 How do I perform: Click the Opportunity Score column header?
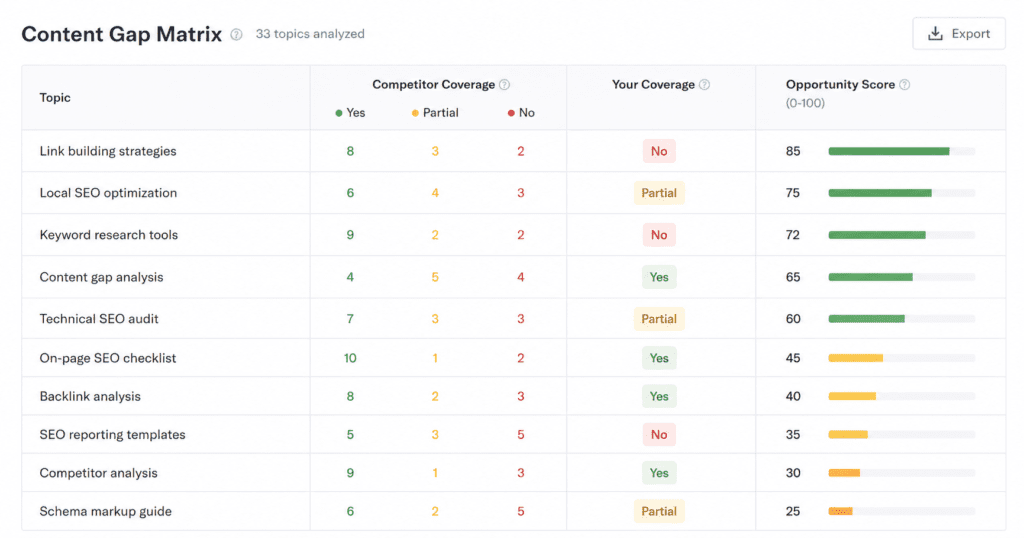[x=840, y=85]
